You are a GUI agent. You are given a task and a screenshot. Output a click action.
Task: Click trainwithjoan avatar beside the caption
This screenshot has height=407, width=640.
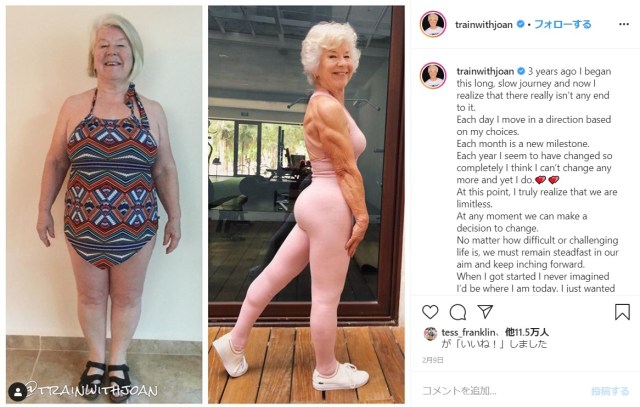coord(433,75)
